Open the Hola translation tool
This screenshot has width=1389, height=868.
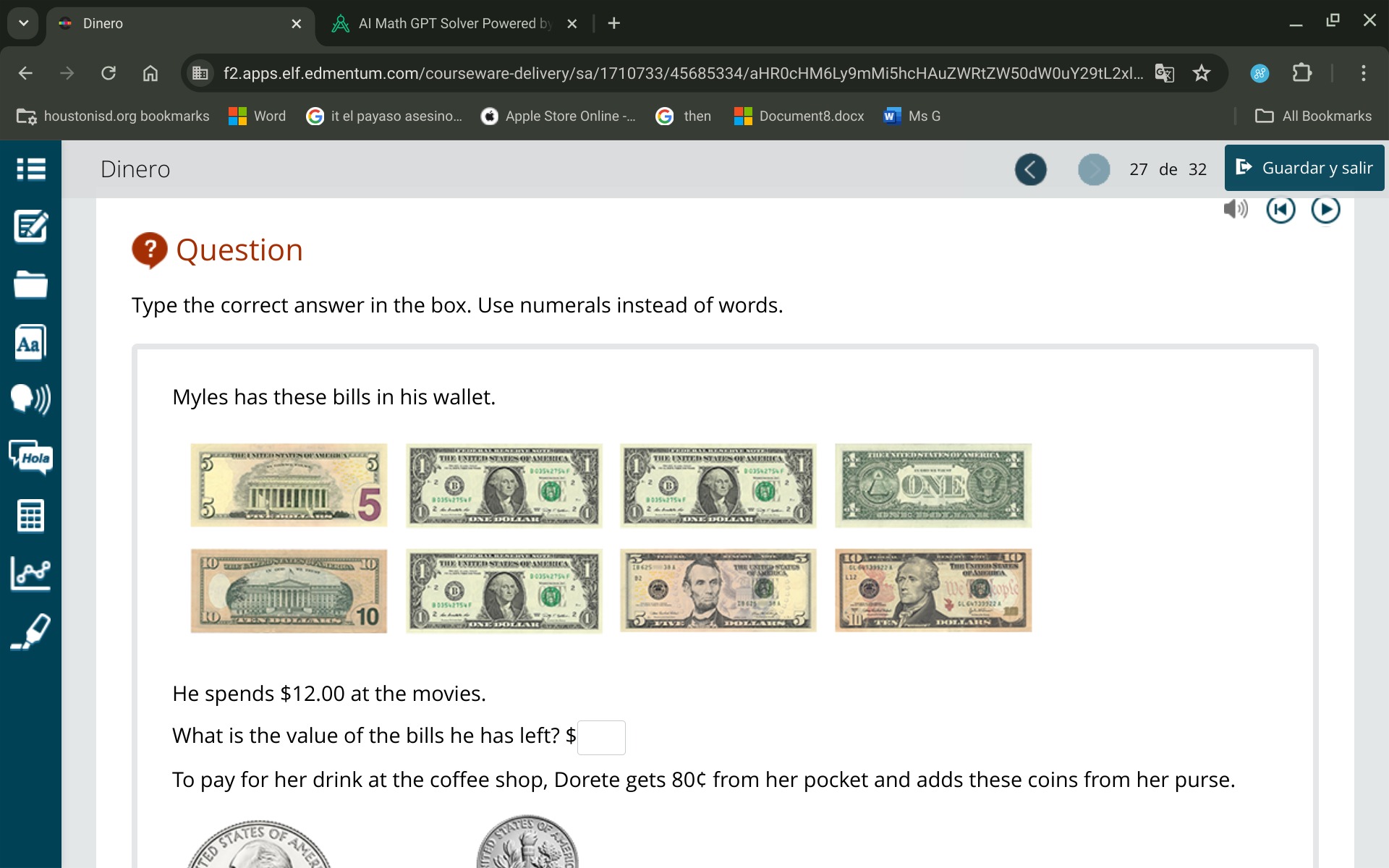point(30,457)
